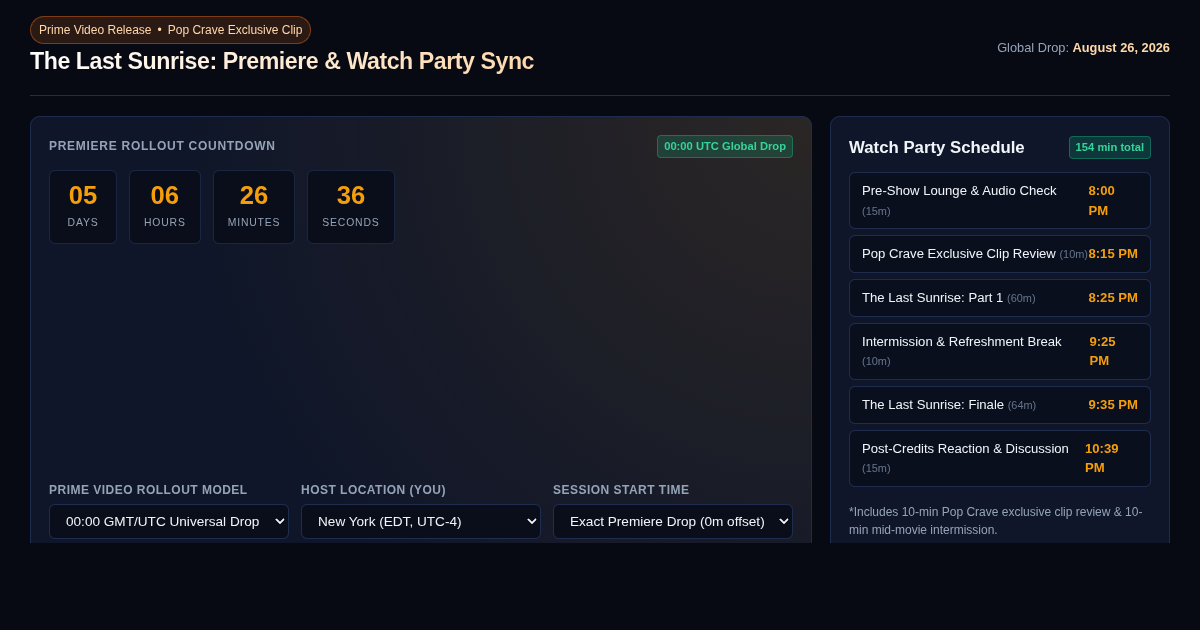
Task: Click the 8:15 PM clip review time
Action: point(1113,254)
